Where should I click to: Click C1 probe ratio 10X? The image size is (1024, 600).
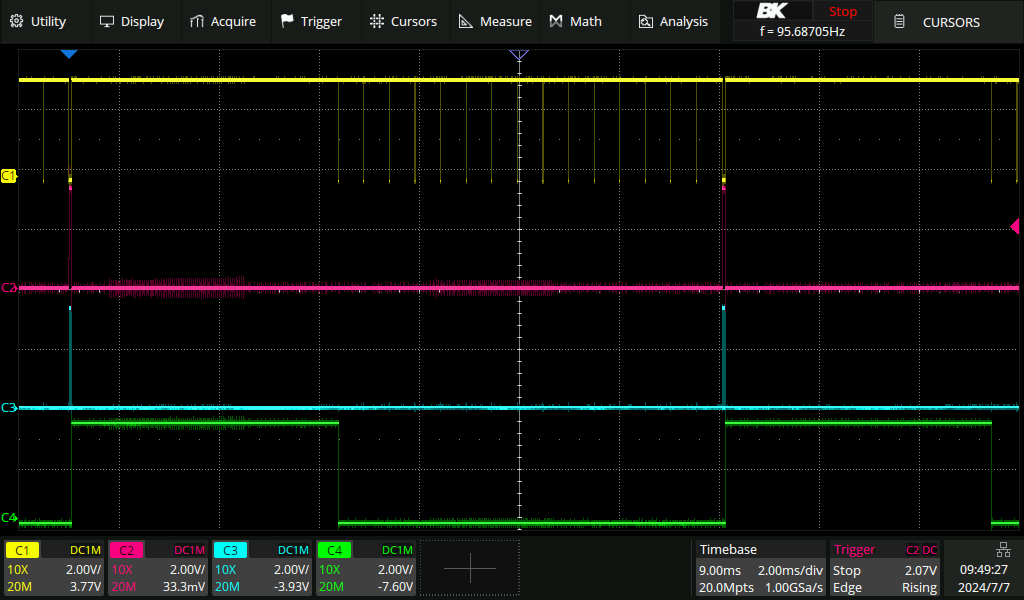[18, 569]
